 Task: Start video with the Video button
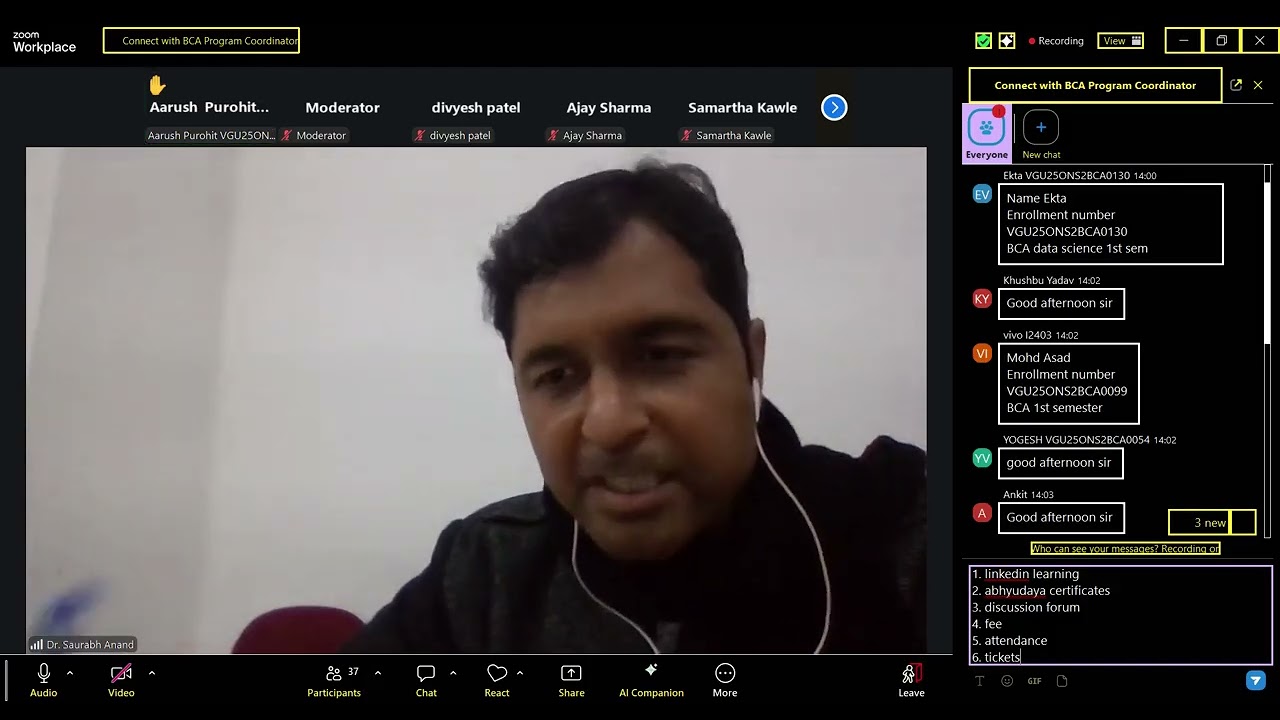(x=121, y=680)
